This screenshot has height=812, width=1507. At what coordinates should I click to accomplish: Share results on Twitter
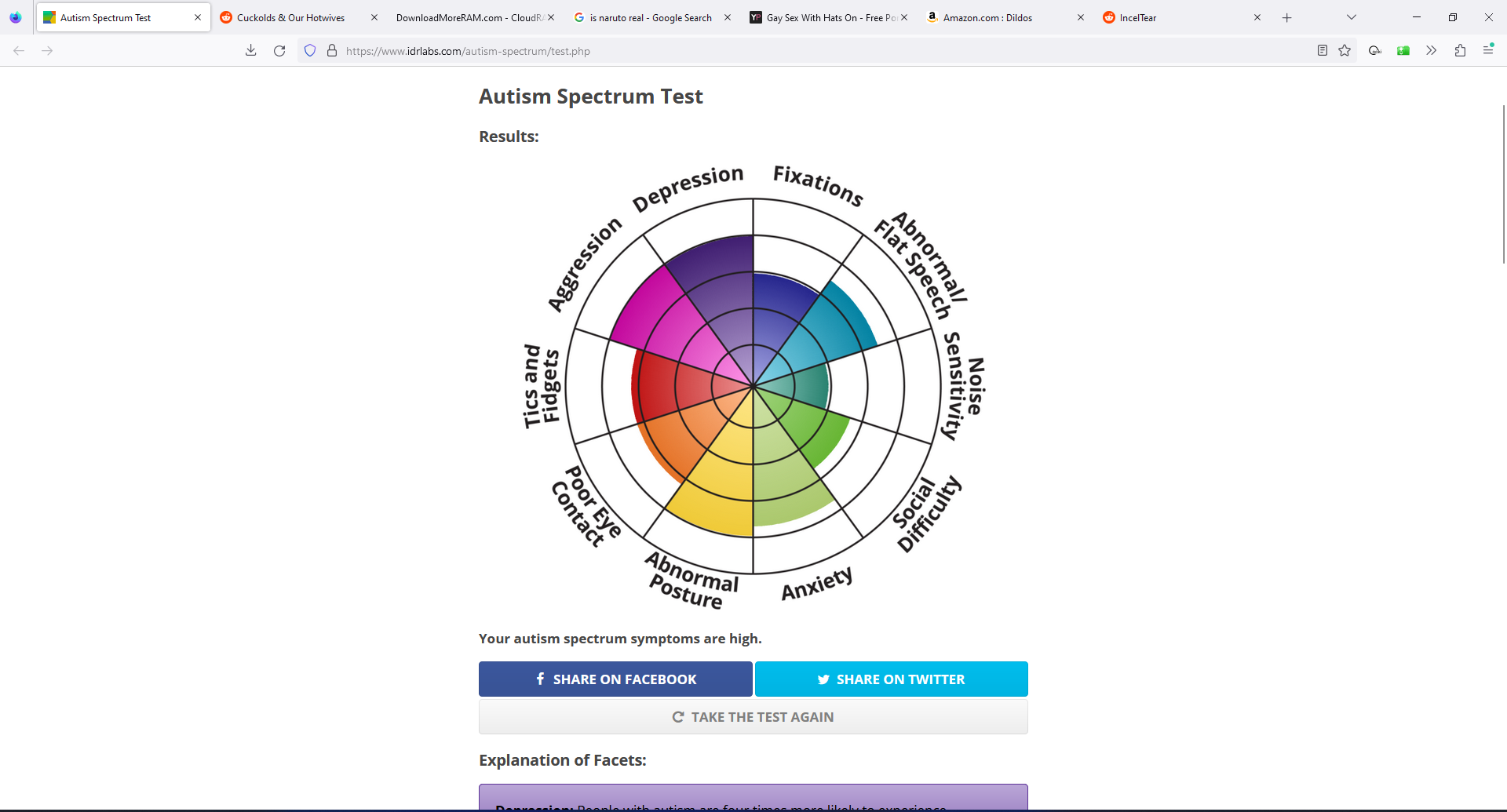click(x=892, y=679)
